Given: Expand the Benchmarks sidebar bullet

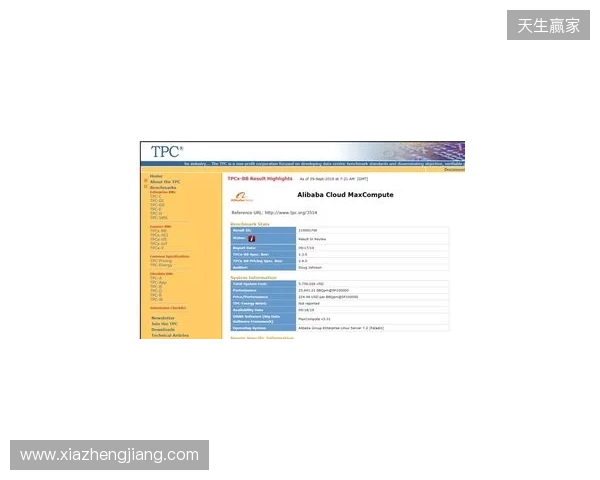Looking at the screenshot, I should tap(145, 187).
